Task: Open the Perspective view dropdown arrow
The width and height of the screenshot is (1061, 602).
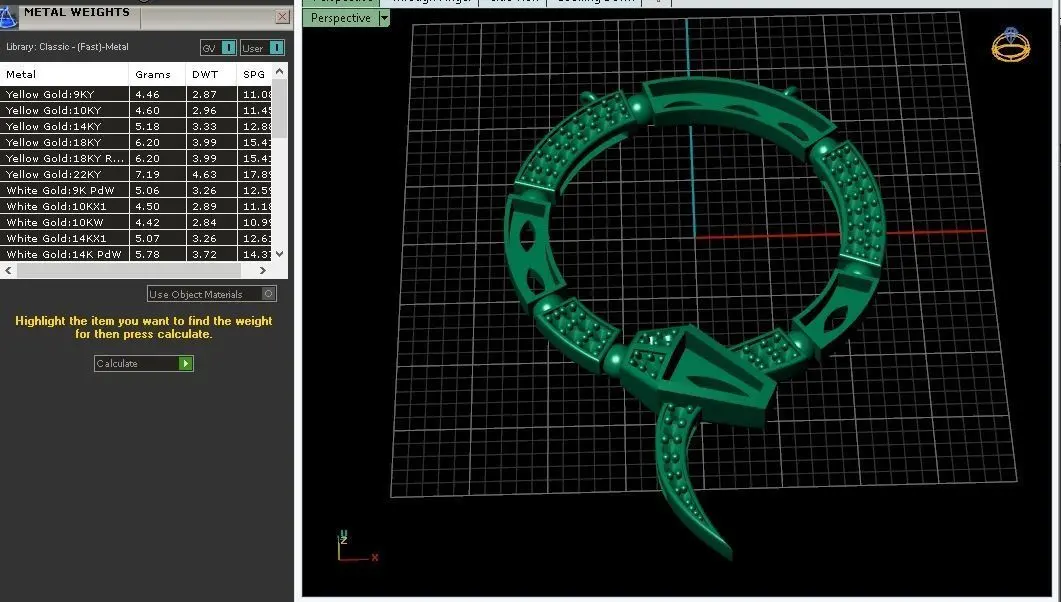Action: coord(384,18)
